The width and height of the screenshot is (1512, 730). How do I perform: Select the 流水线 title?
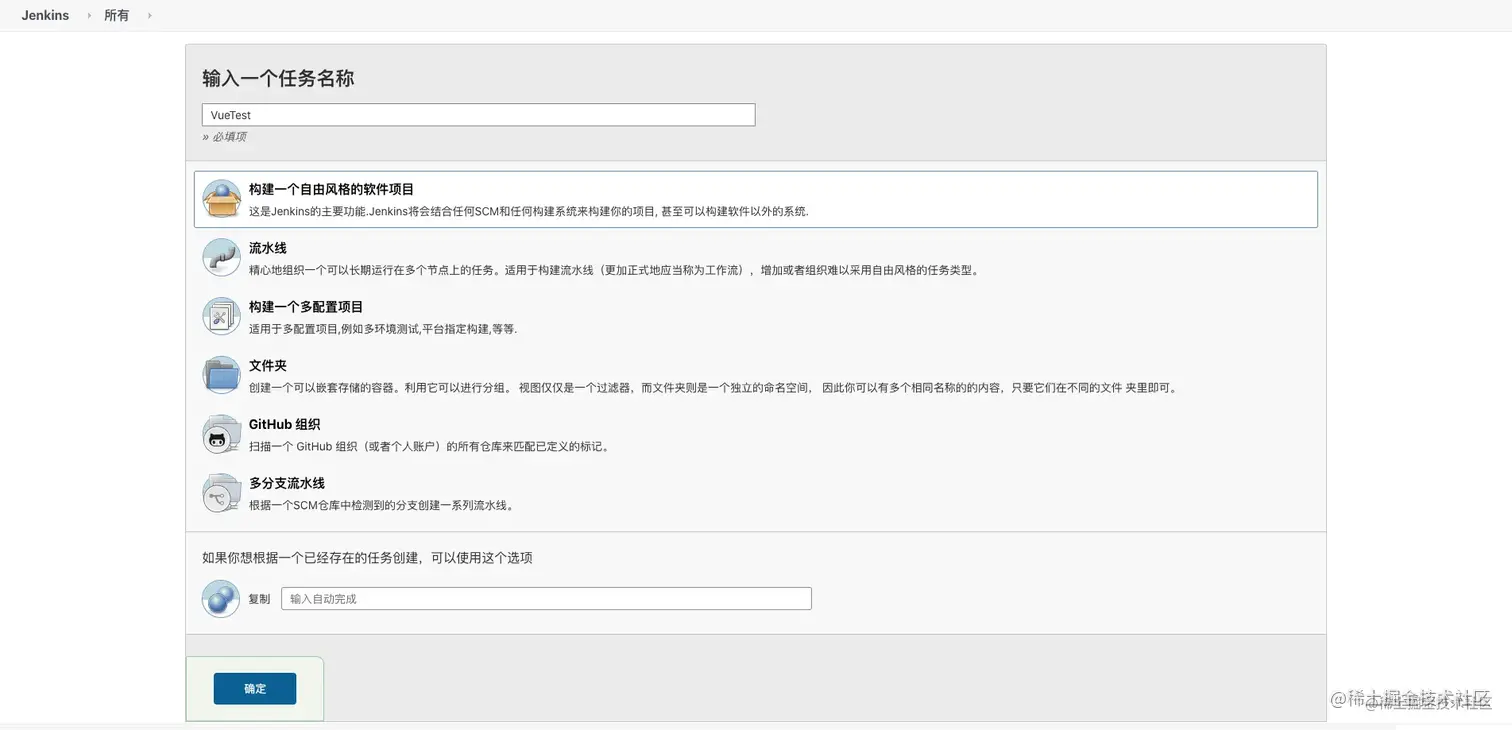point(268,248)
